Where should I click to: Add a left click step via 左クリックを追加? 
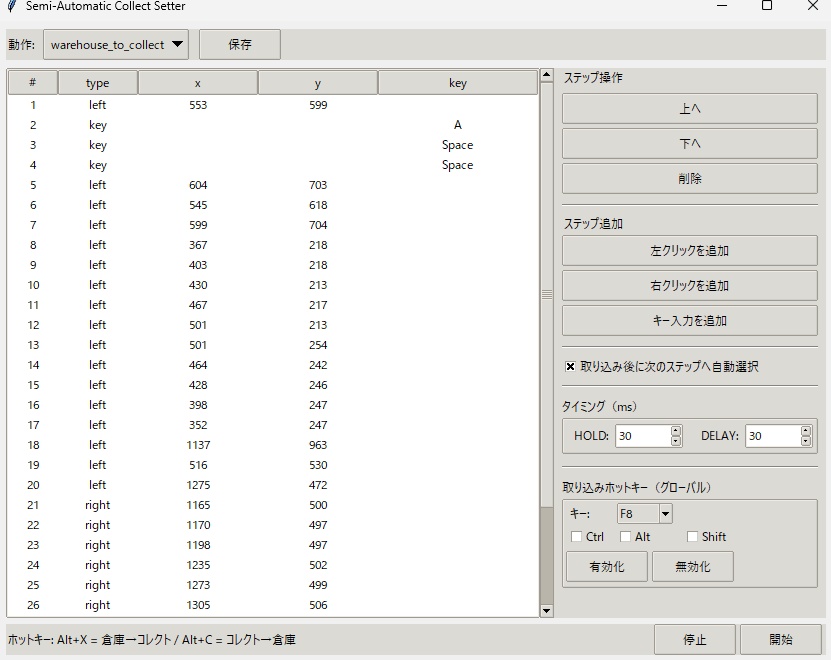694,250
